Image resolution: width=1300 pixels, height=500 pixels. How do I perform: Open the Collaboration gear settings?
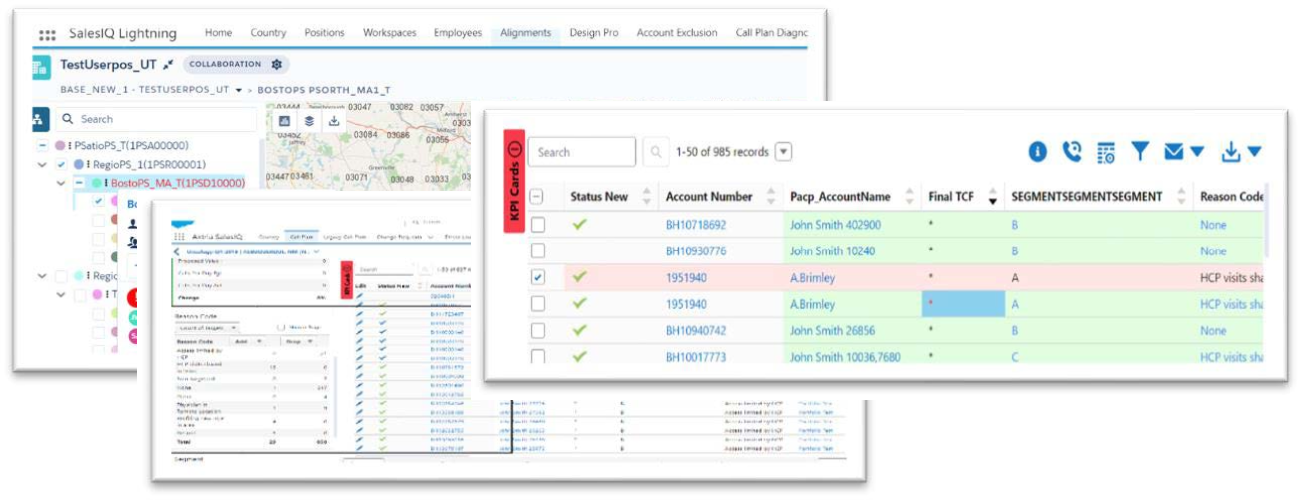(277, 64)
